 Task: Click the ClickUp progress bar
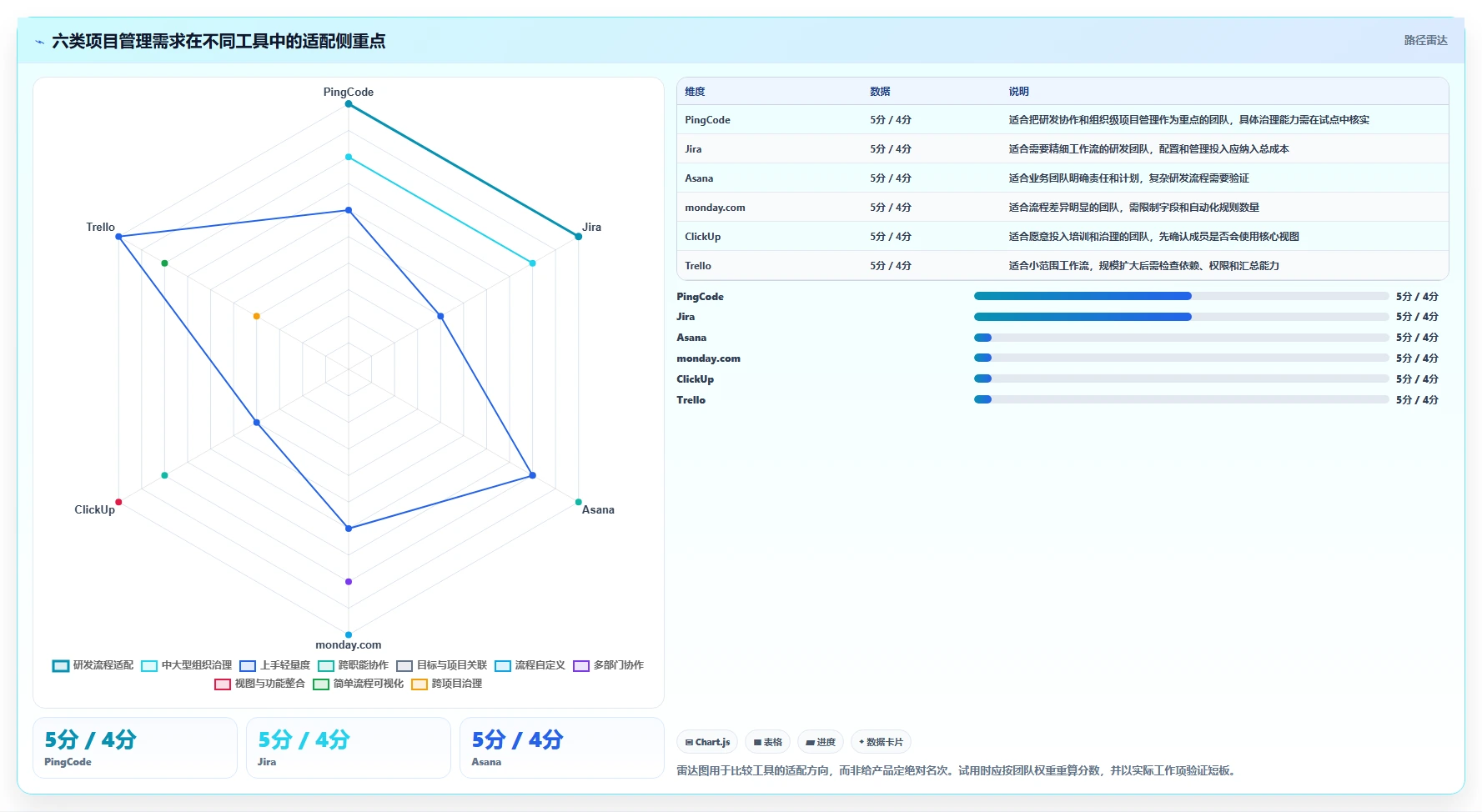1181,378
